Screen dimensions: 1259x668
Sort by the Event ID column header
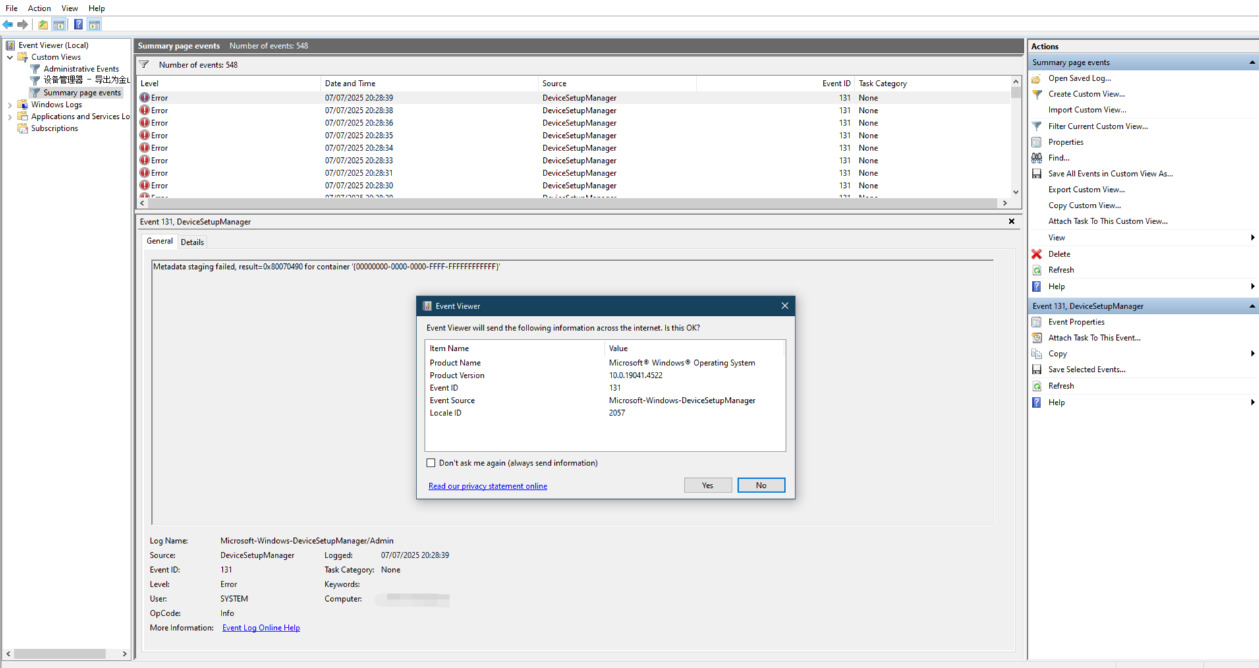775,84
